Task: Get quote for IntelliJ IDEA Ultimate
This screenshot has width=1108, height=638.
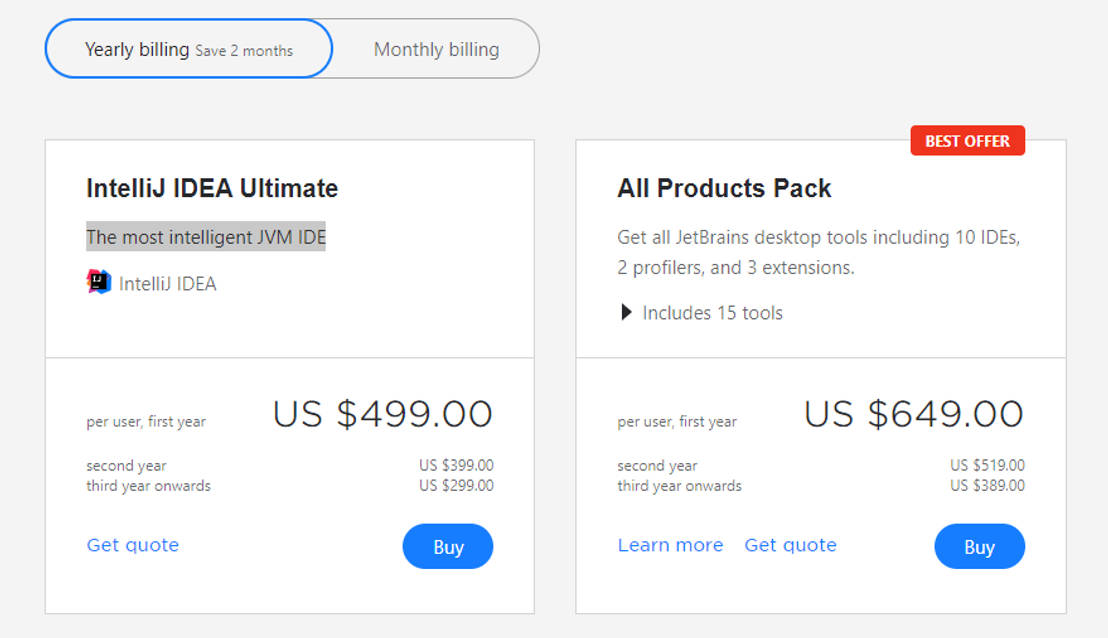Action: pos(133,545)
